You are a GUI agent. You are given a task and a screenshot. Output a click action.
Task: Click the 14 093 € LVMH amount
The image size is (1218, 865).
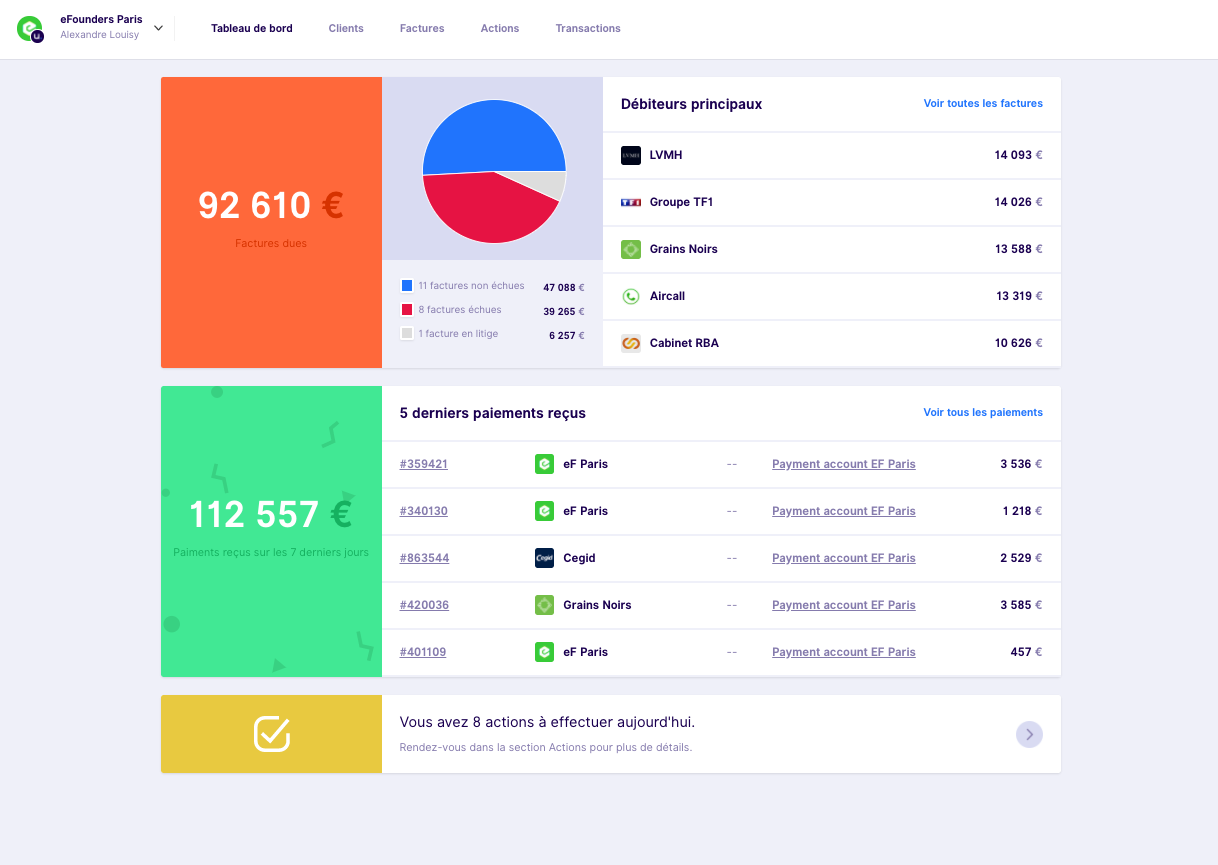1018,155
